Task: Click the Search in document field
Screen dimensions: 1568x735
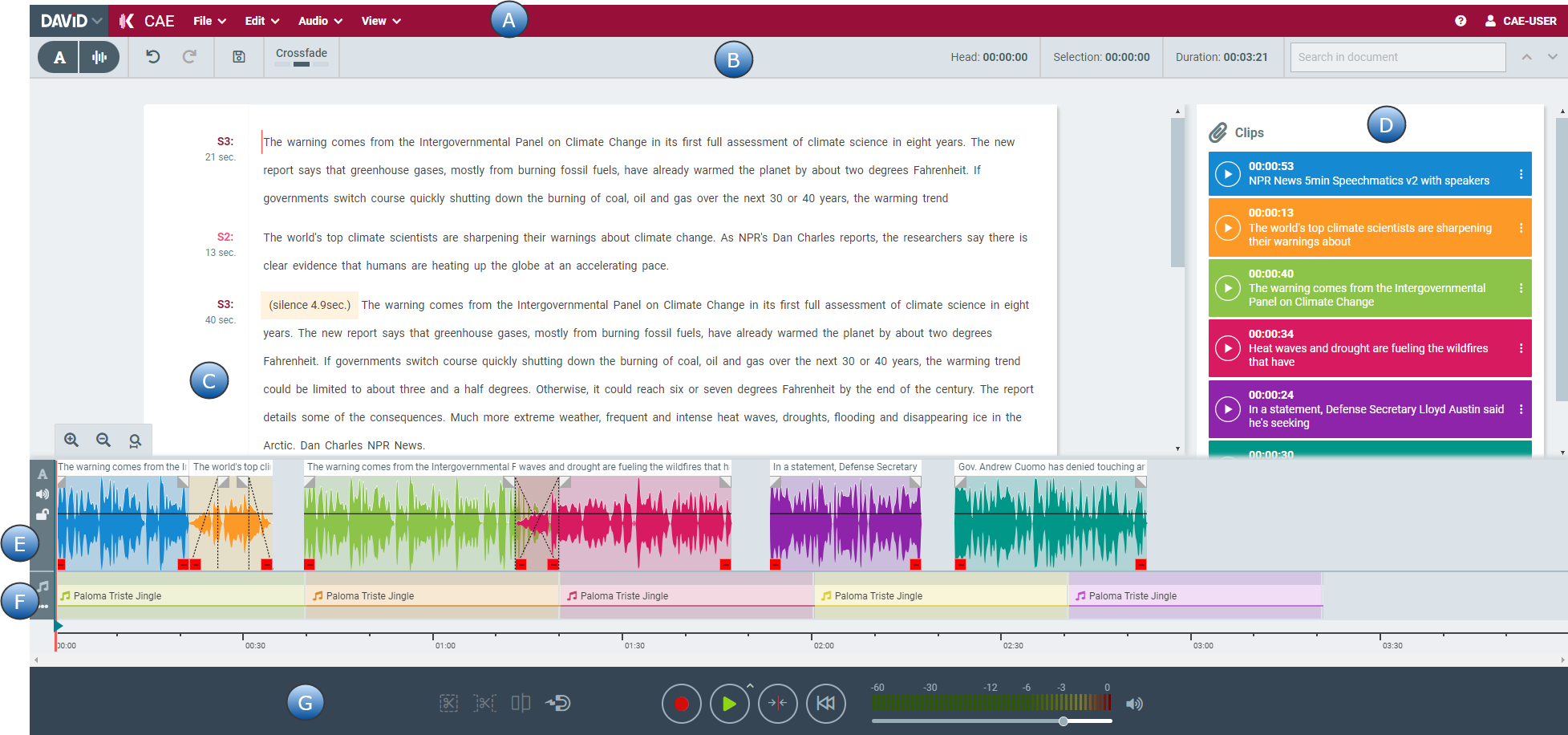Action: 1397,57
